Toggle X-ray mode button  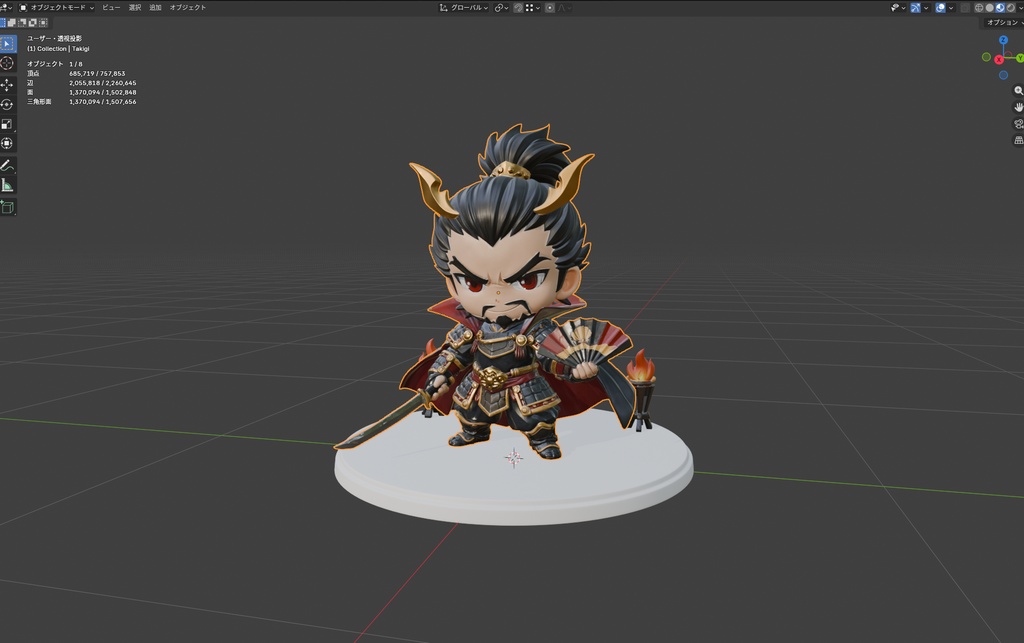pos(965,8)
